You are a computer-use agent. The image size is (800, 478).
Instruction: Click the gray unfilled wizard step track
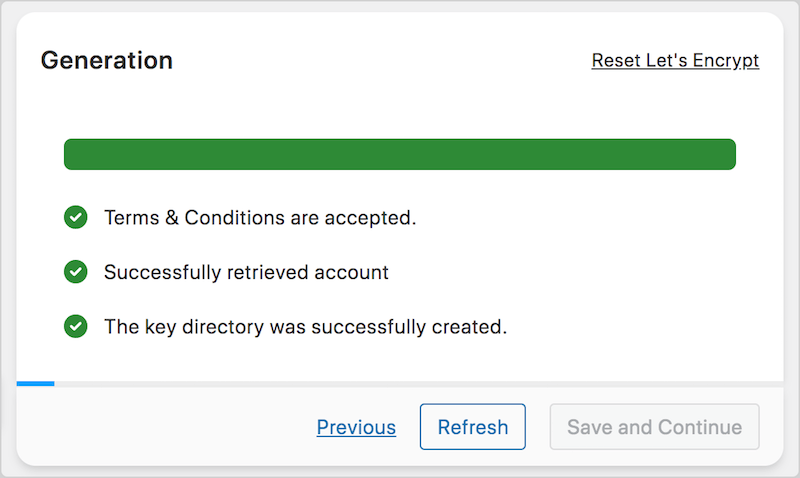pyautogui.click(x=418, y=384)
